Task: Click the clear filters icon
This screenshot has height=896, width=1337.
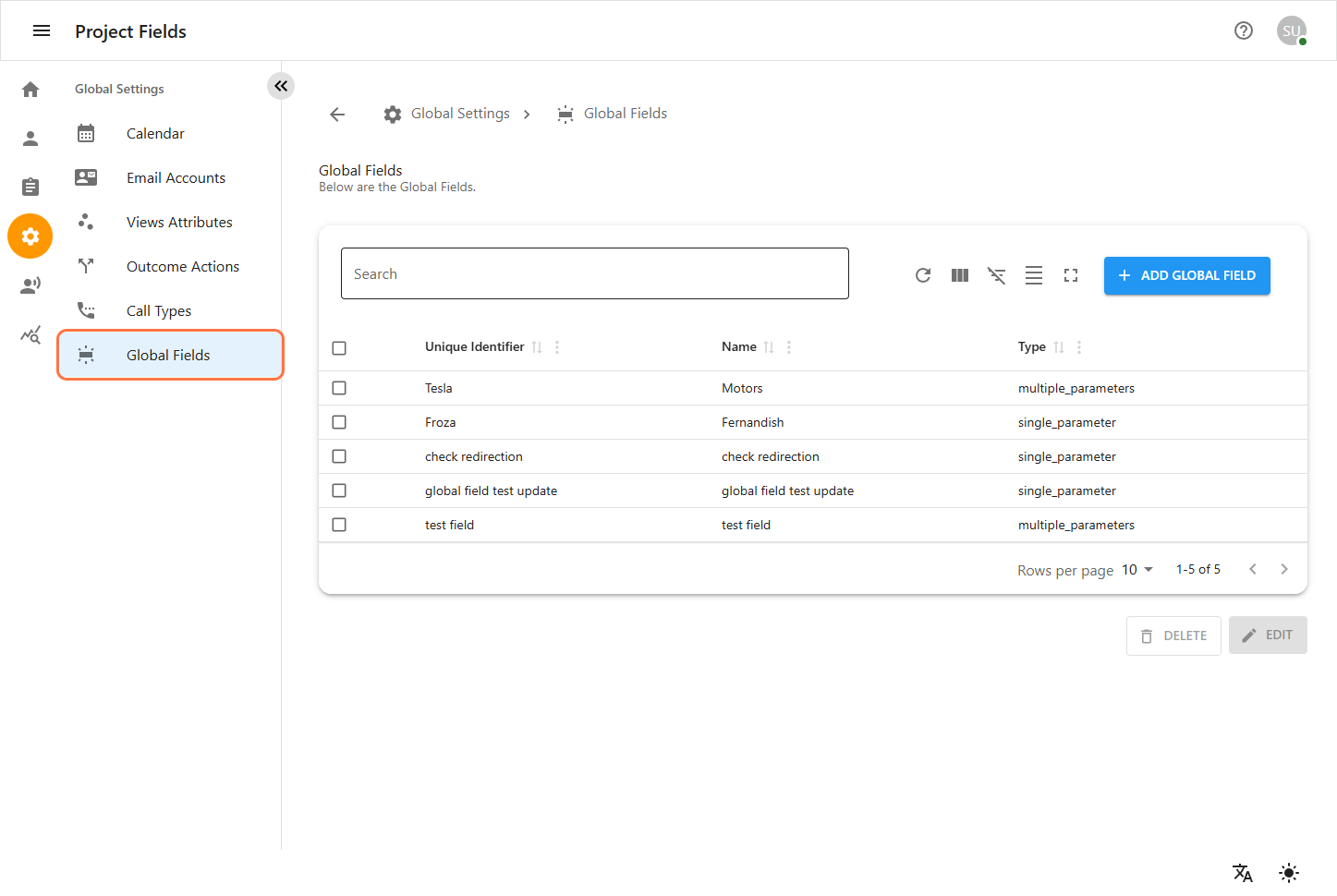Action: pyautogui.click(x=996, y=275)
